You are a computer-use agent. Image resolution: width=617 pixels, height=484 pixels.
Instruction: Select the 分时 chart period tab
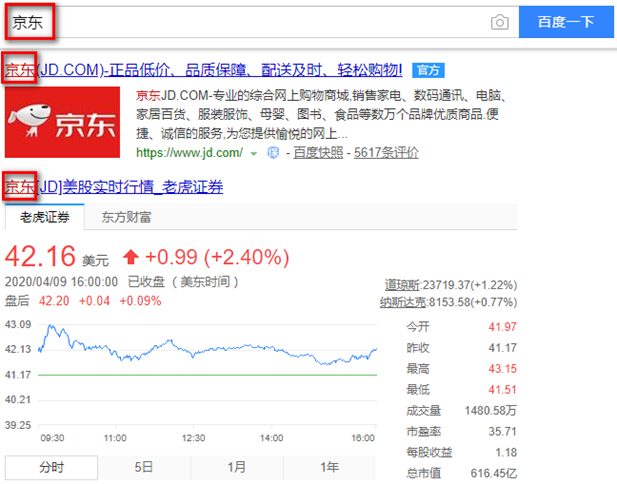[x=52, y=467]
